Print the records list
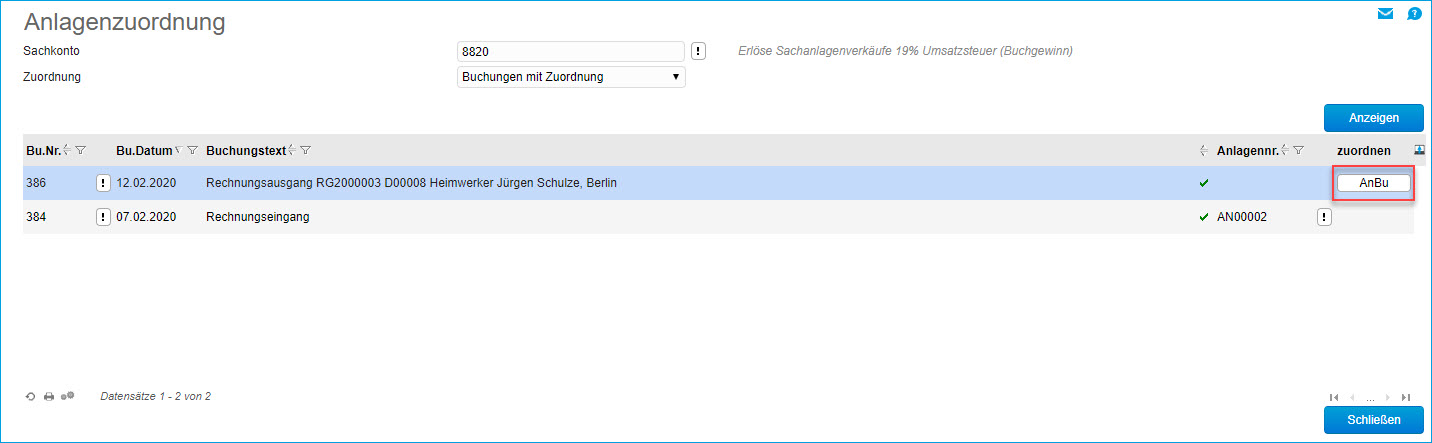The image size is (1432, 443). coord(48,397)
